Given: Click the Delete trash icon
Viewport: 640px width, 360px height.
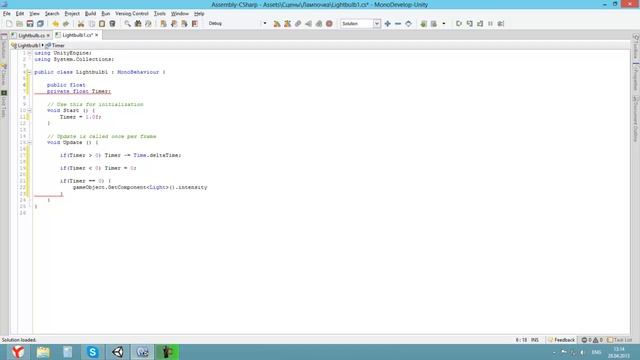Looking at the screenshot, I should (112, 24).
